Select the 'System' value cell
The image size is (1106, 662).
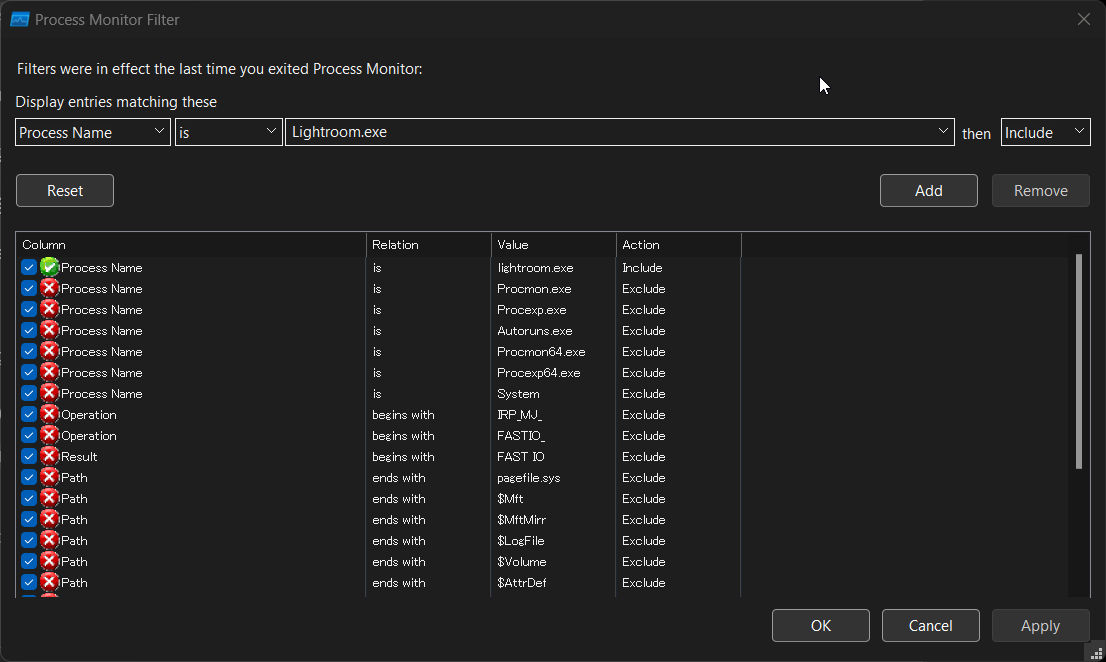point(518,394)
